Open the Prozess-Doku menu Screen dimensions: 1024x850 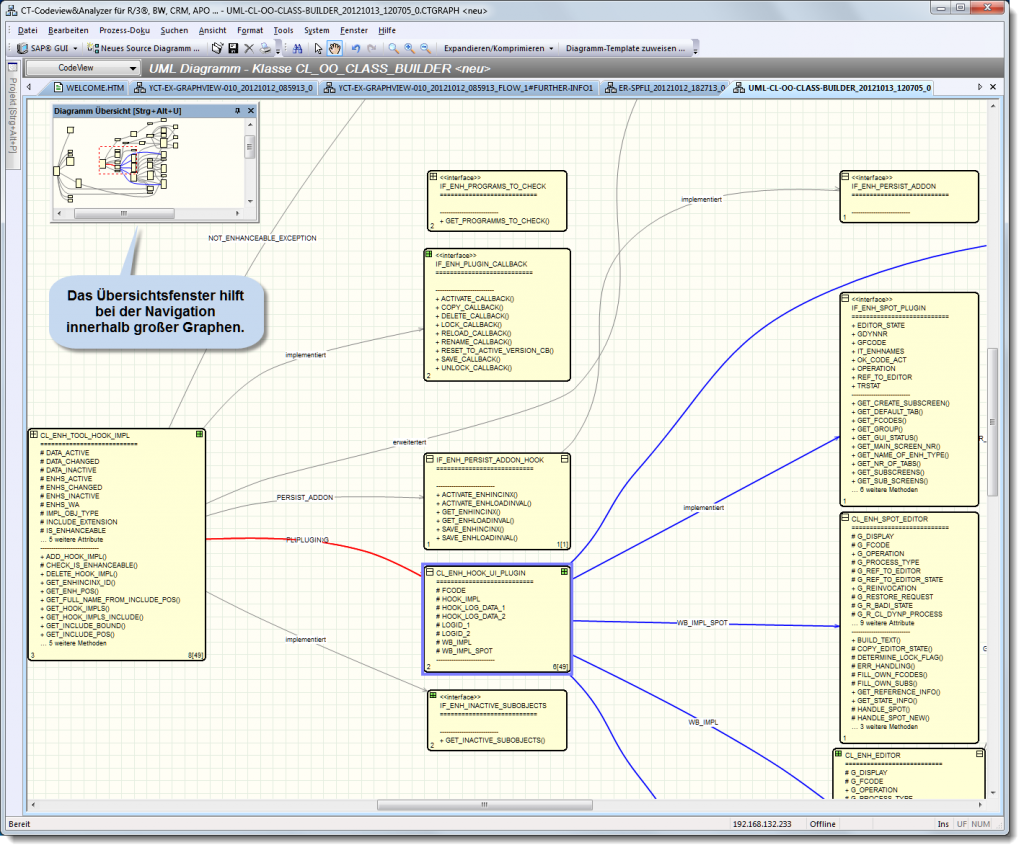coord(121,29)
